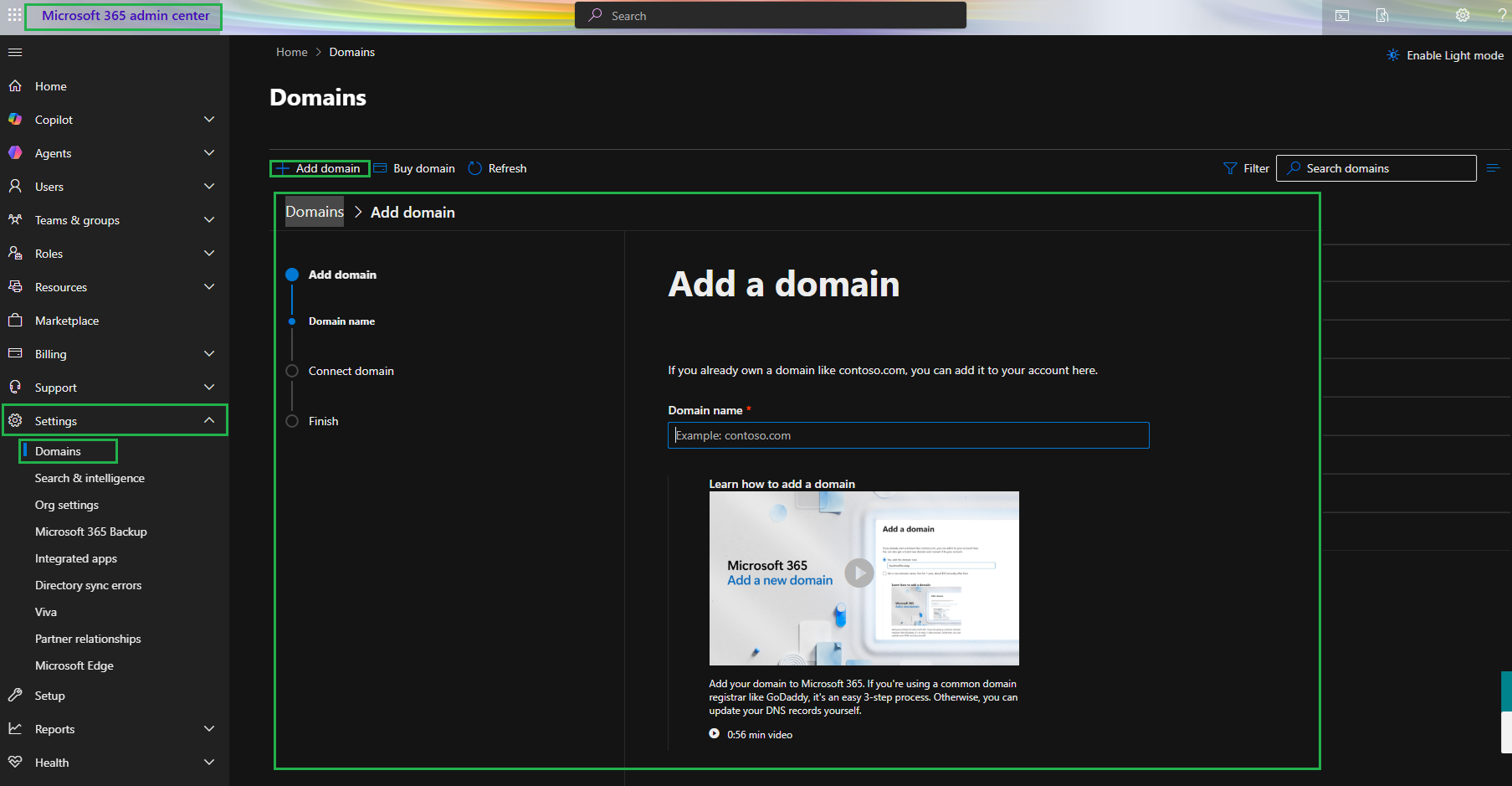Click the Copilot icon in sidebar

15,120
